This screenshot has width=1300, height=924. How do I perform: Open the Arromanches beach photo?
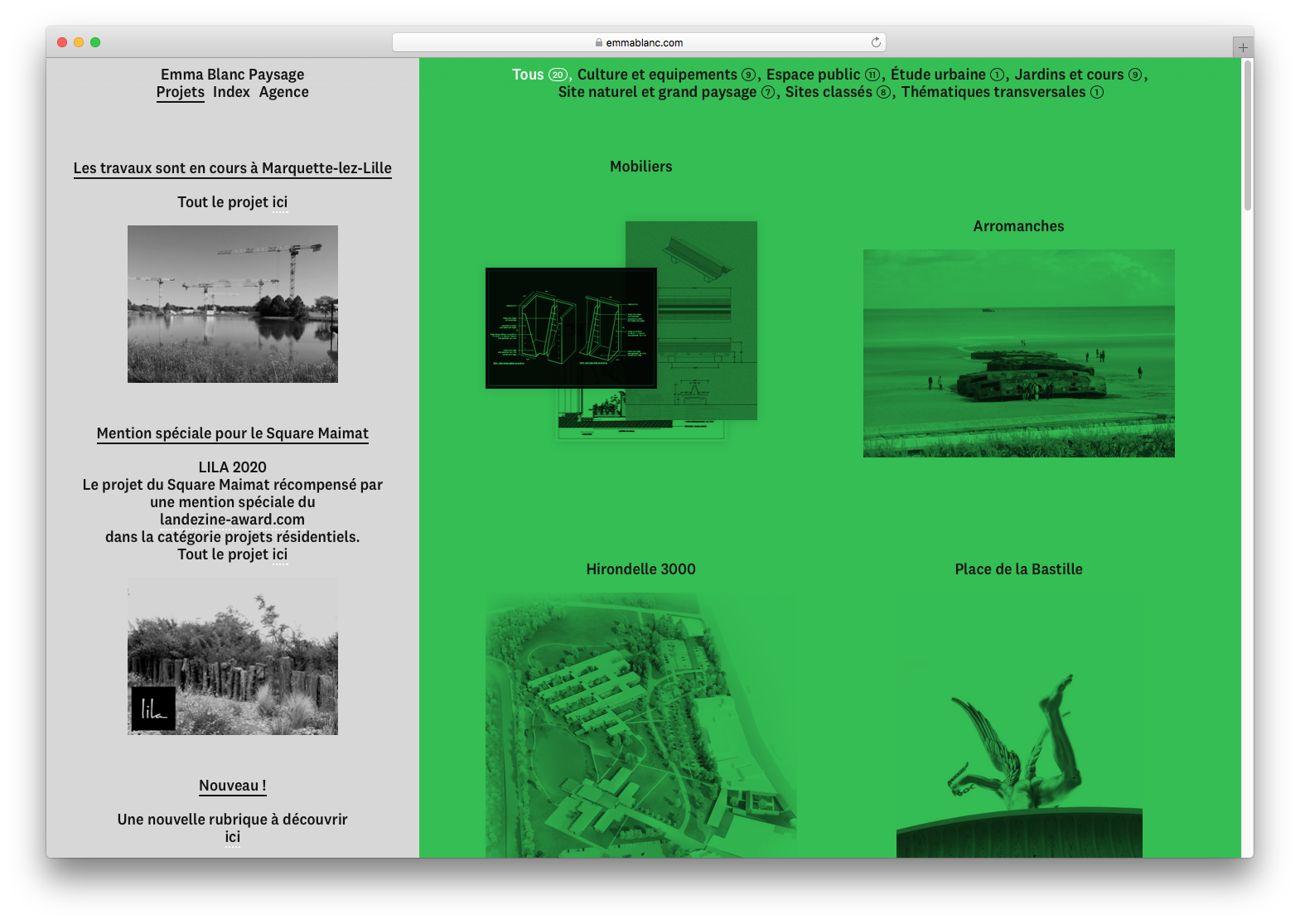click(1018, 353)
